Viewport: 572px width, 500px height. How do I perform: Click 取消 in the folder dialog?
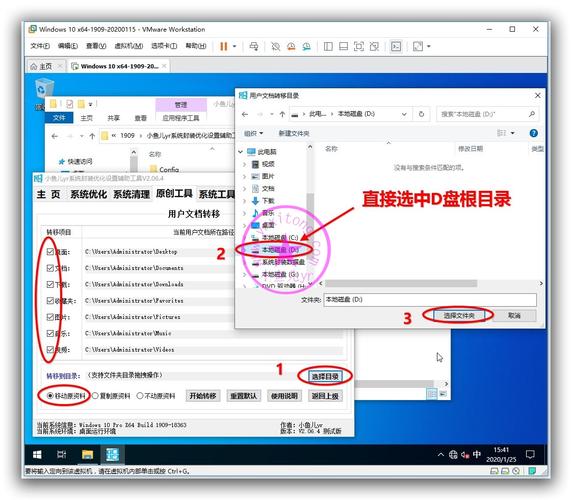(x=514, y=315)
